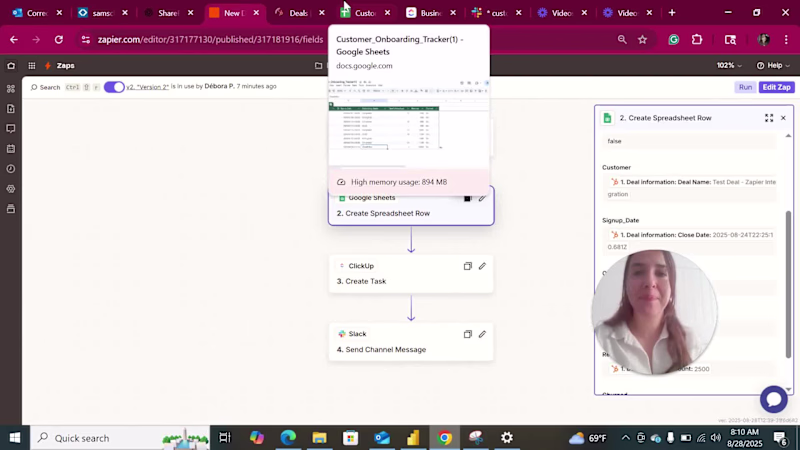Close the Create Spreadsheet Row panel
The image size is (800, 450).
pyautogui.click(x=783, y=118)
